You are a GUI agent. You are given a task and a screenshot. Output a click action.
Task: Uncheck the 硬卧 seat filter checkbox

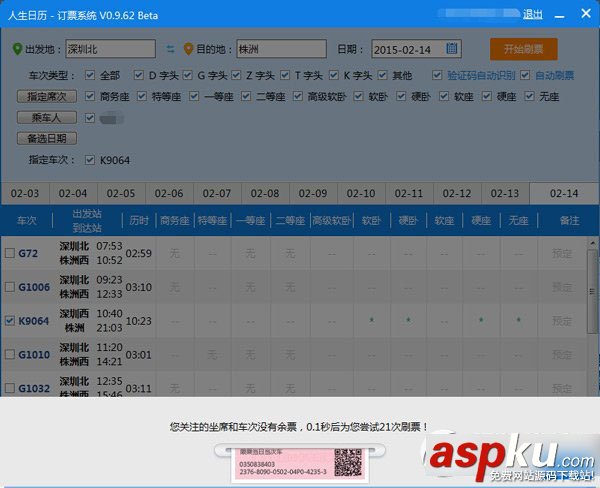point(401,96)
